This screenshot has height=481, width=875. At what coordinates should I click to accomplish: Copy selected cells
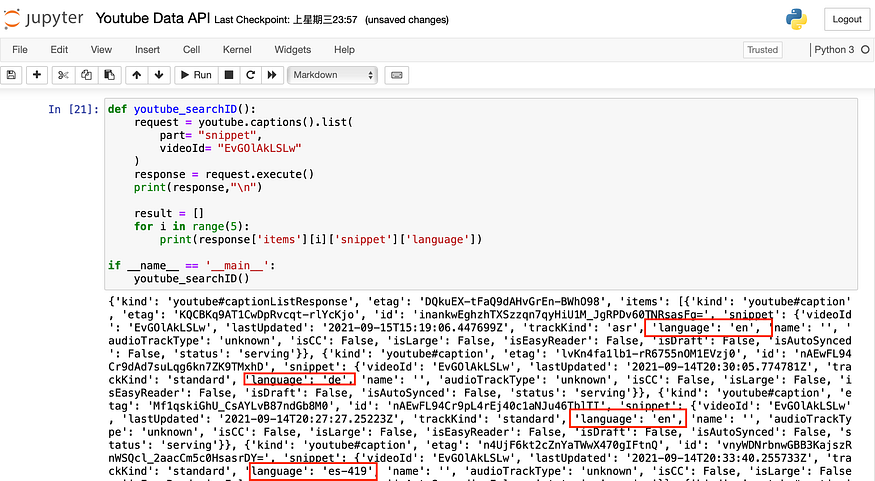coord(86,75)
